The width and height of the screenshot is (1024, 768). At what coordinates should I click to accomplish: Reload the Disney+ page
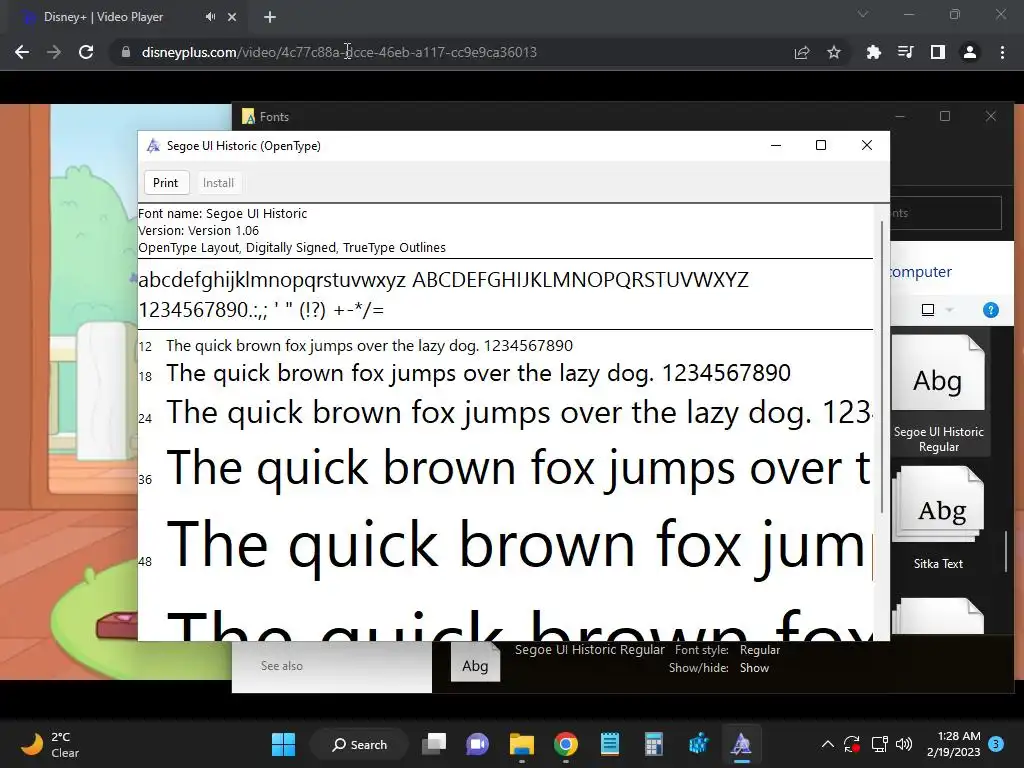(86, 52)
